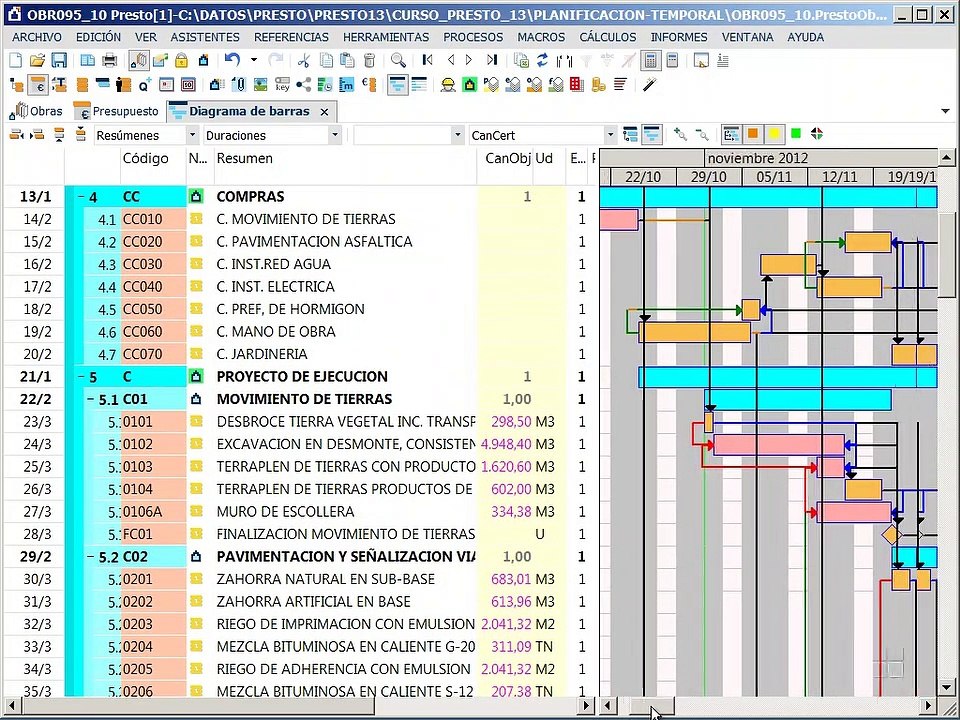Toggle the pressed euro budget view button

pos(38,84)
